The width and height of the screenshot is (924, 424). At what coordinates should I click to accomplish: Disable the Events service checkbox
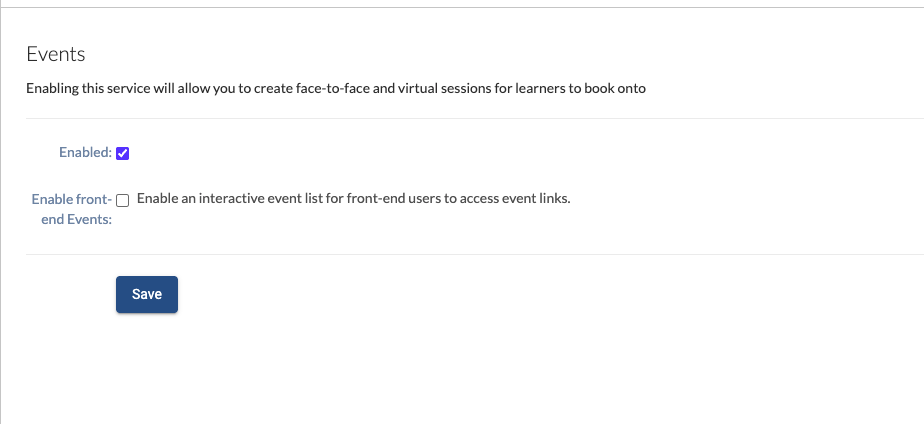coord(123,153)
